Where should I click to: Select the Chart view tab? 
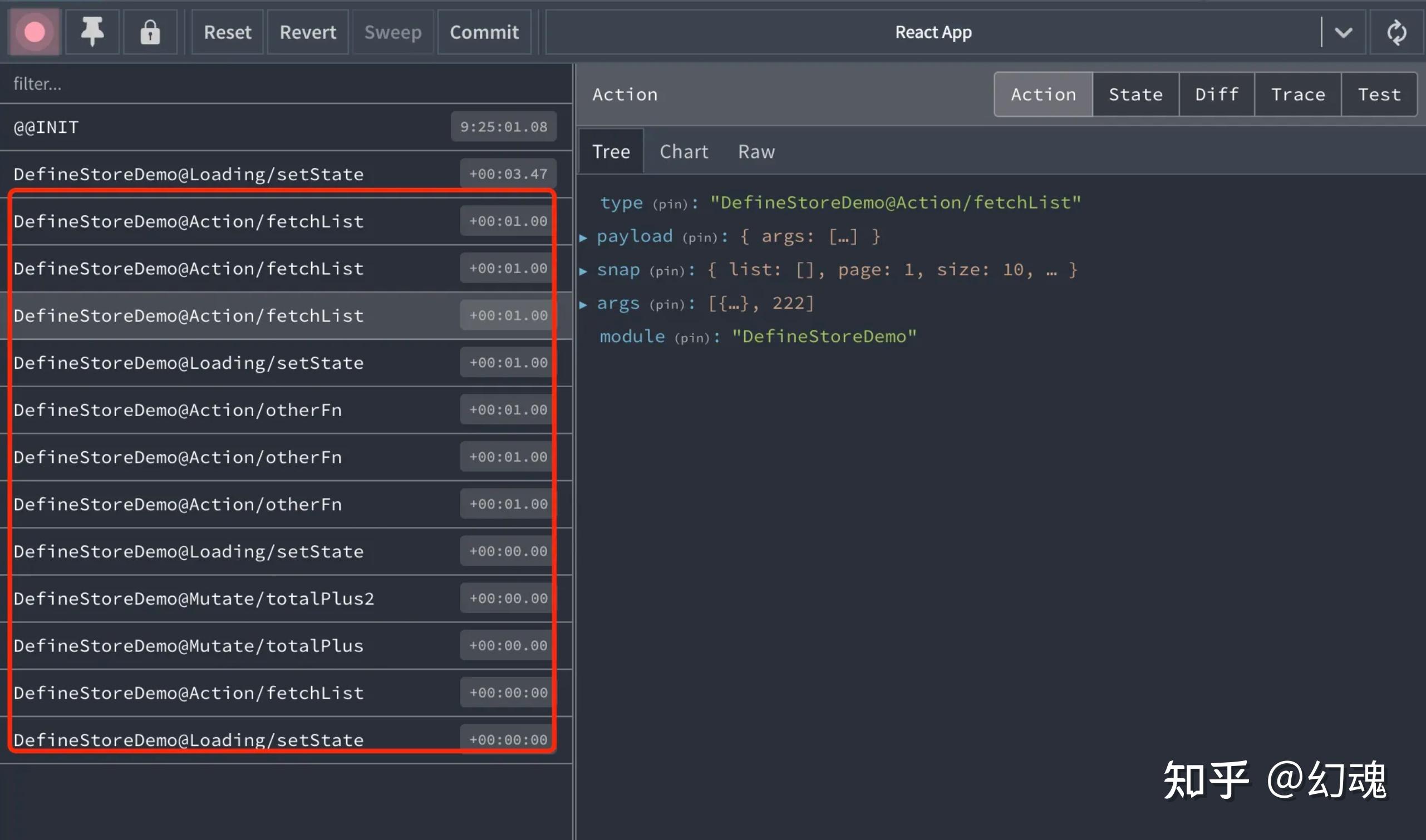(x=684, y=152)
